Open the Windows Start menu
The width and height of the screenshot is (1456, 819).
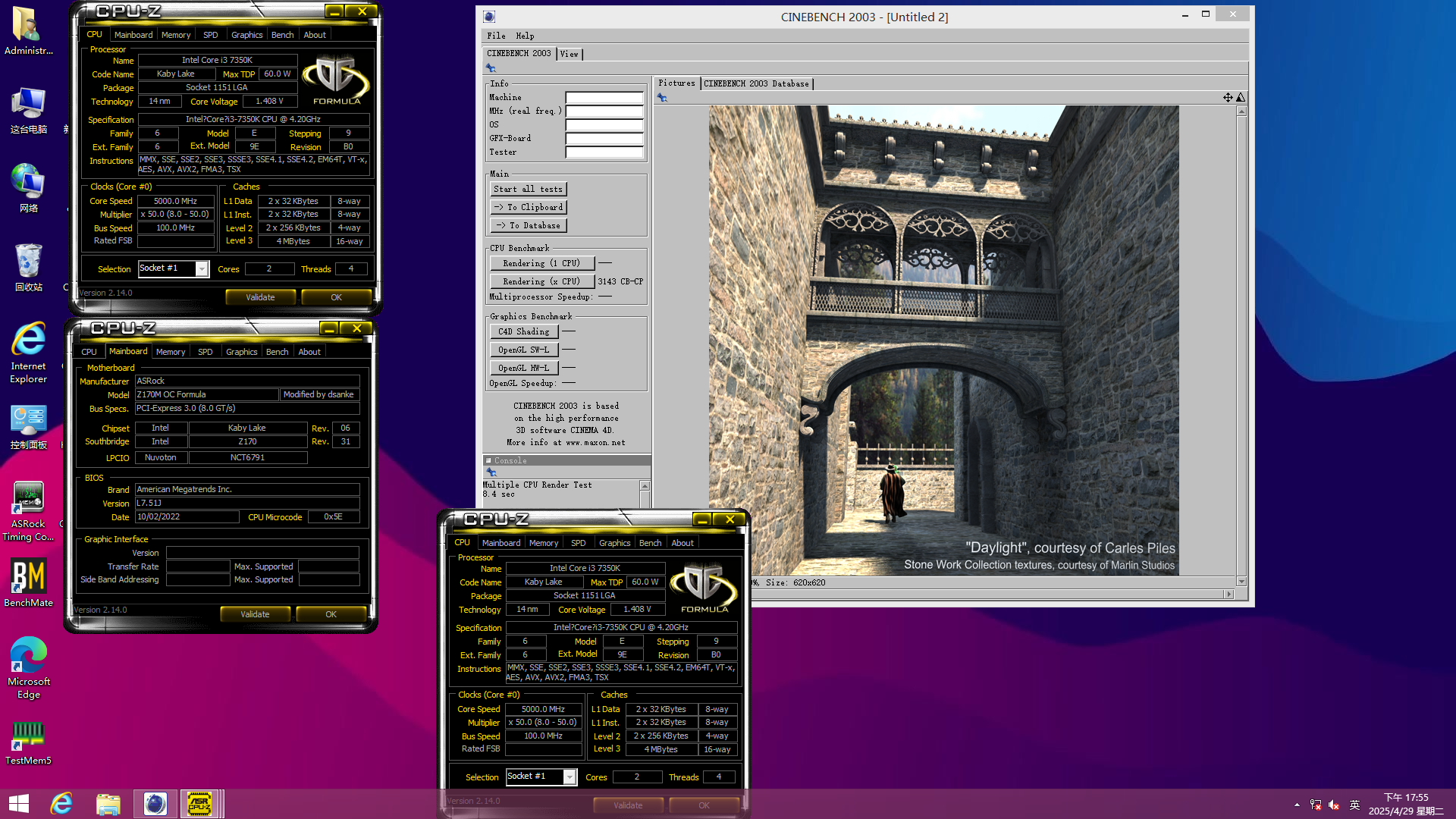[18, 804]
